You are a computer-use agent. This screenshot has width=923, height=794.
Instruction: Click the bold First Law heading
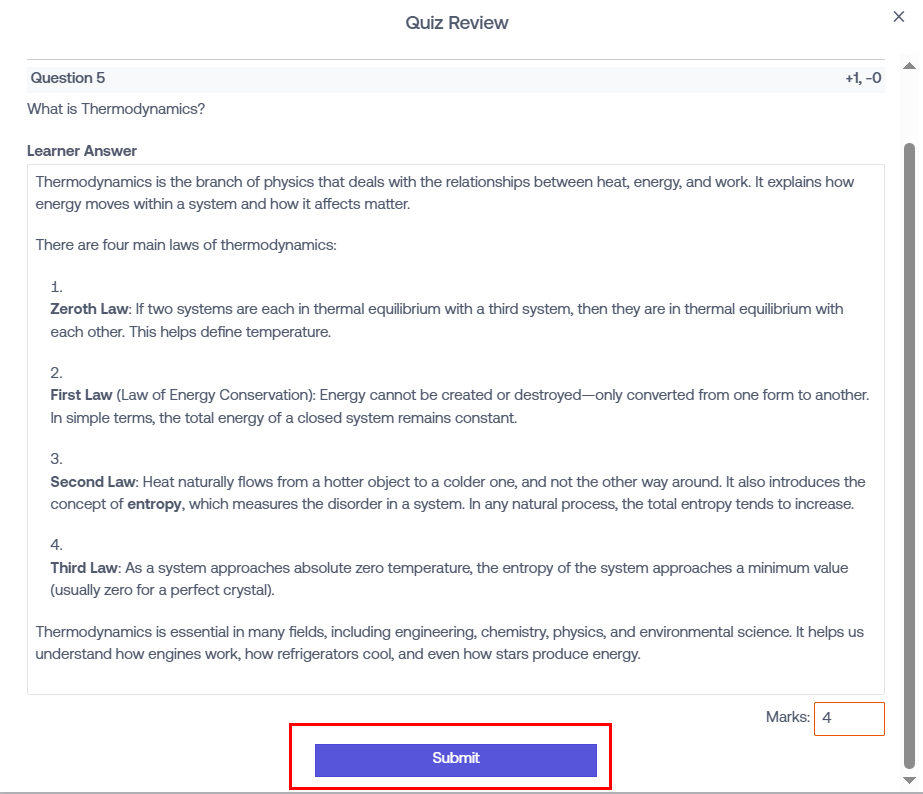pos(81,395)
